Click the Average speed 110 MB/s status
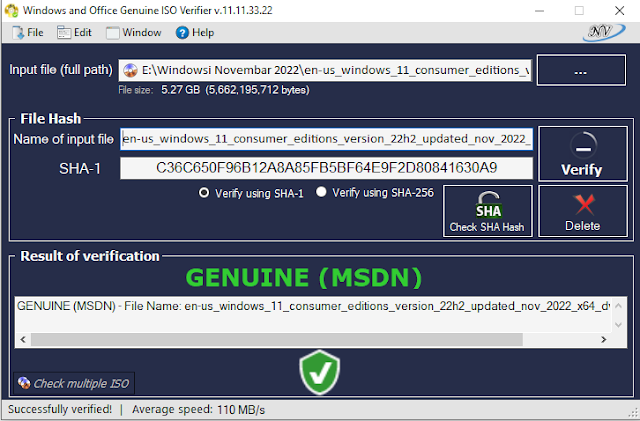The image size is (640, 421). click(198, 410)
